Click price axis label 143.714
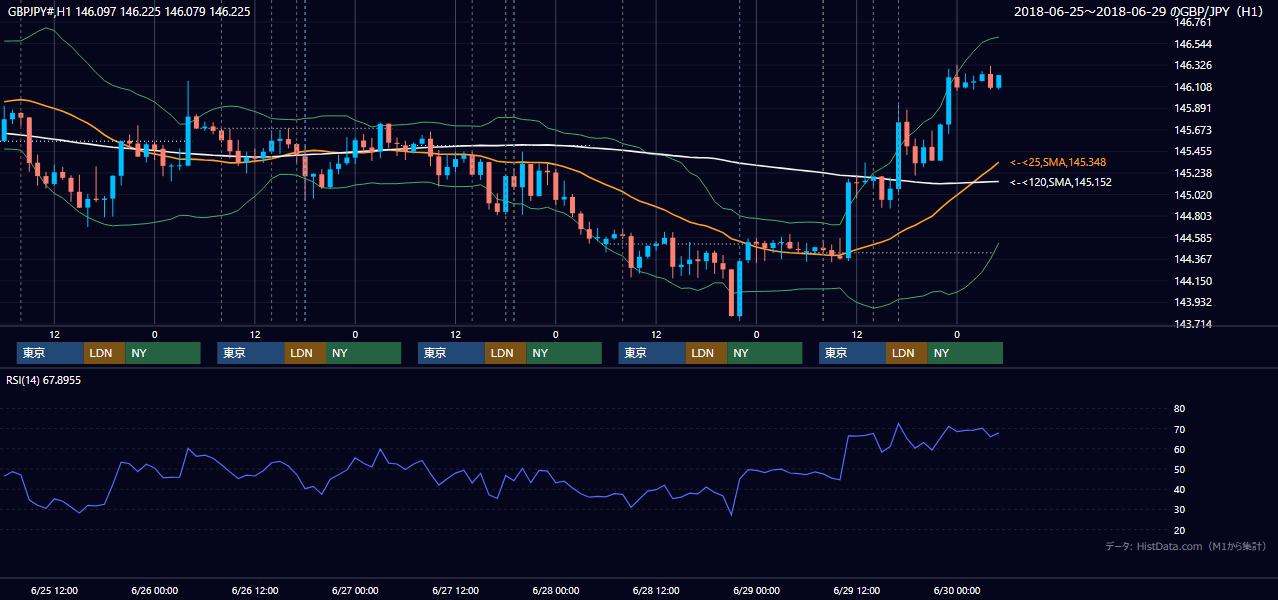Image resolution: width=1278 pixels, height=600 pixels. [x=1194, y=324]
